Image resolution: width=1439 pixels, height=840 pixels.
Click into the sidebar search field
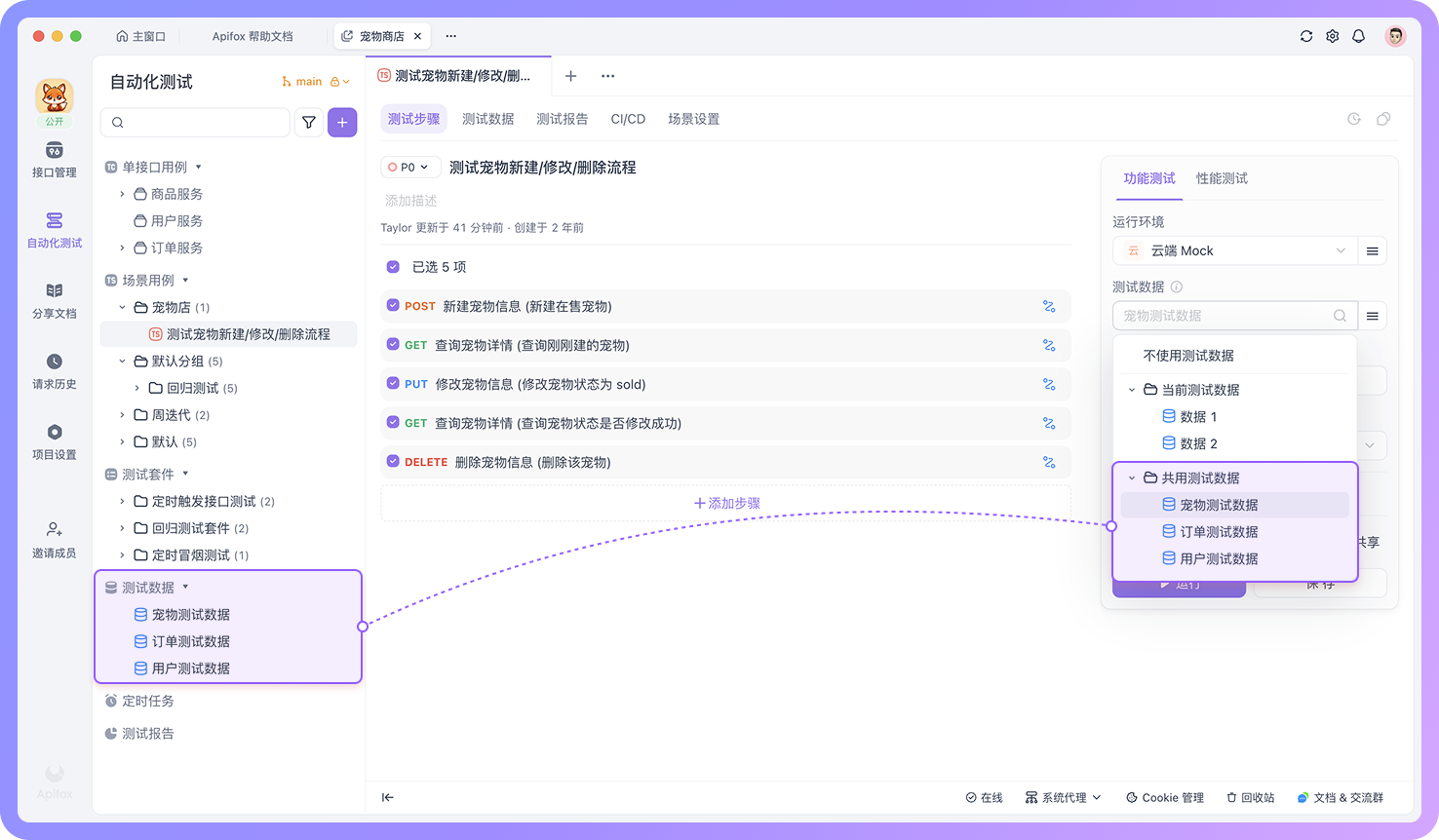tap(195, 123)
